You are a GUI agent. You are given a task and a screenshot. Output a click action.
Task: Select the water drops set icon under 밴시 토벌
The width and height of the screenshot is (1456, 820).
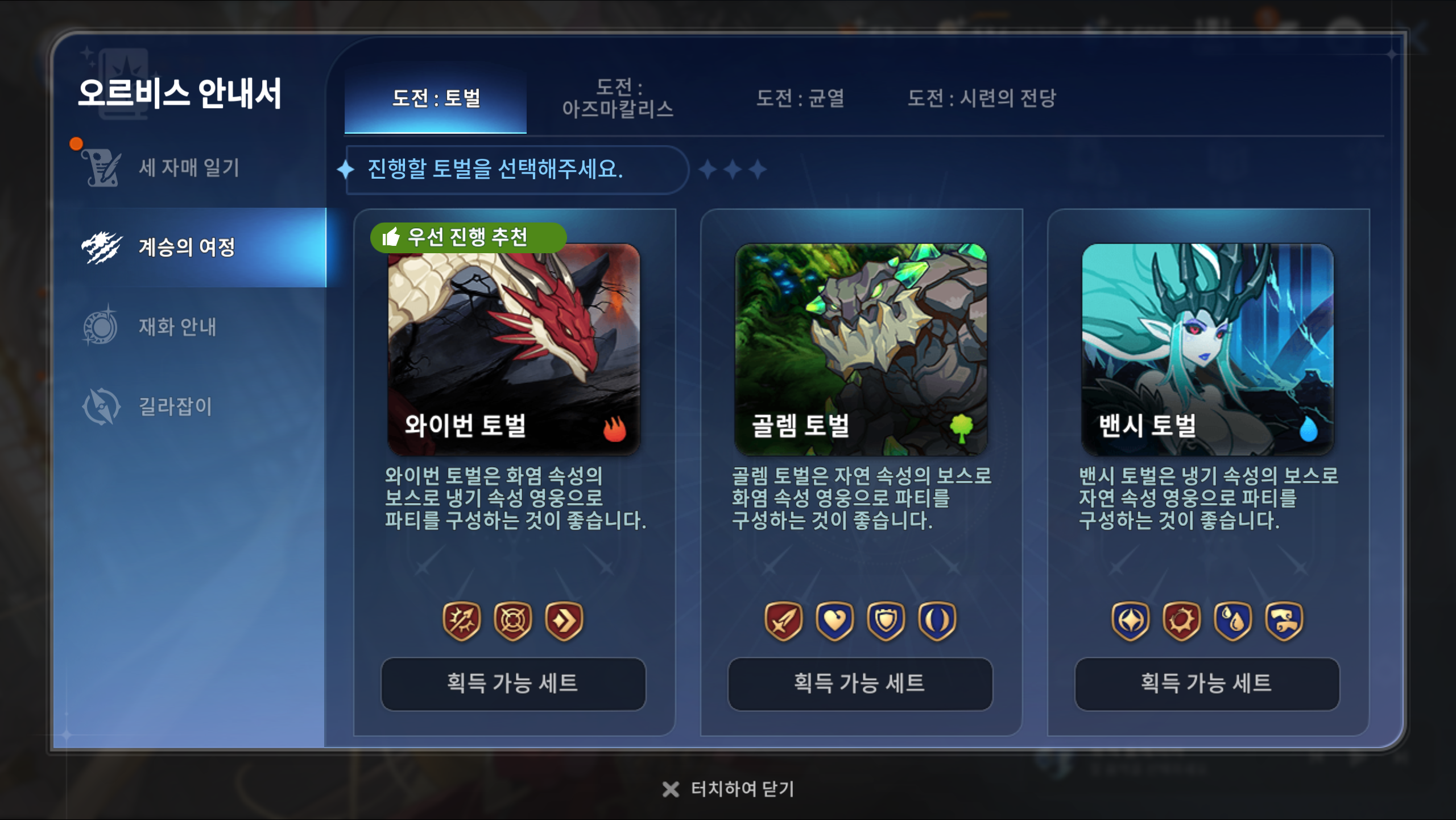(x=1233, y=621)
